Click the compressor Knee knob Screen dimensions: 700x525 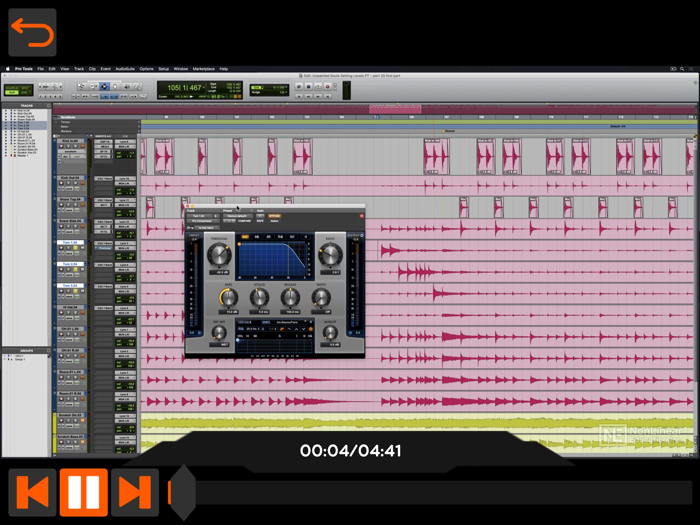point(229,298)
